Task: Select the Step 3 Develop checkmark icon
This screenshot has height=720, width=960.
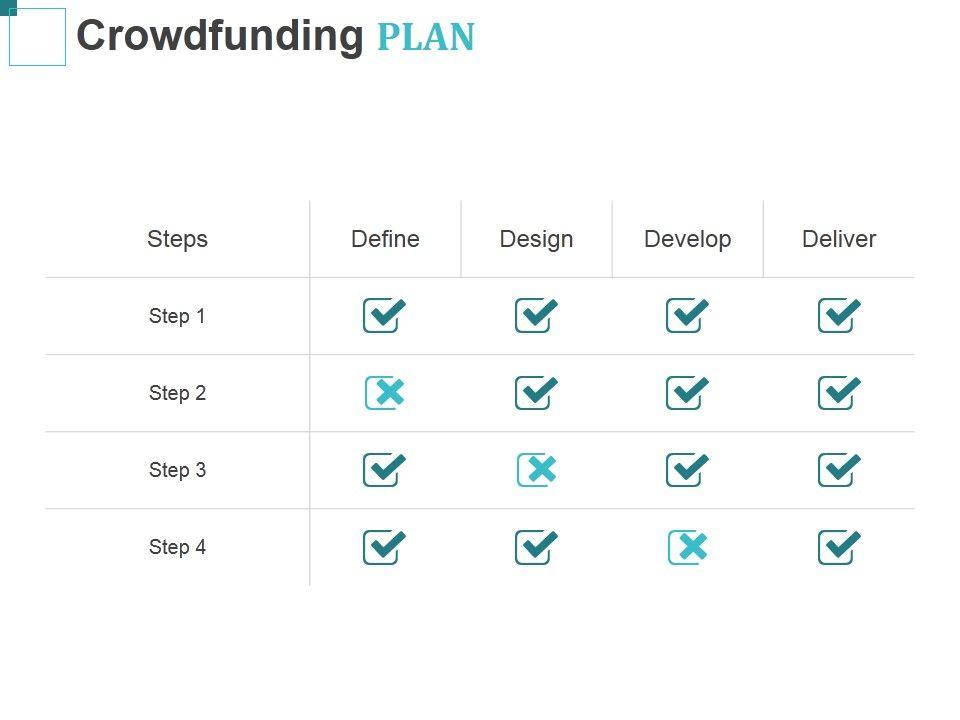Action: (x=687, y=469)
